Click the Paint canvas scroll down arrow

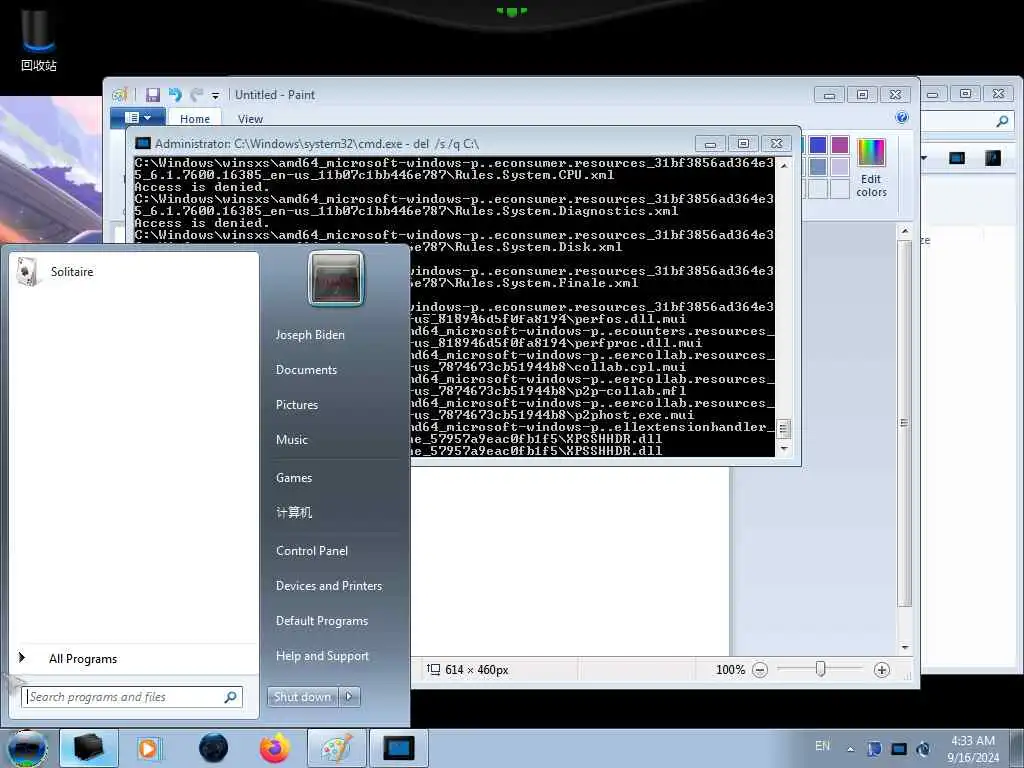[904, 647]
